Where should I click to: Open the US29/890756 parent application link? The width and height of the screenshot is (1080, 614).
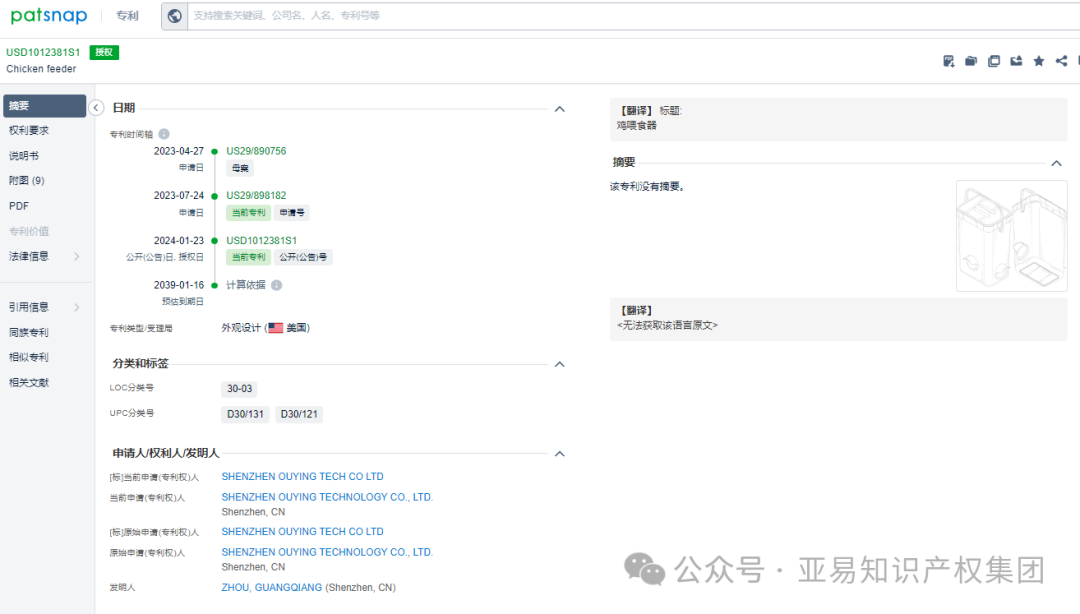(255, 150)
